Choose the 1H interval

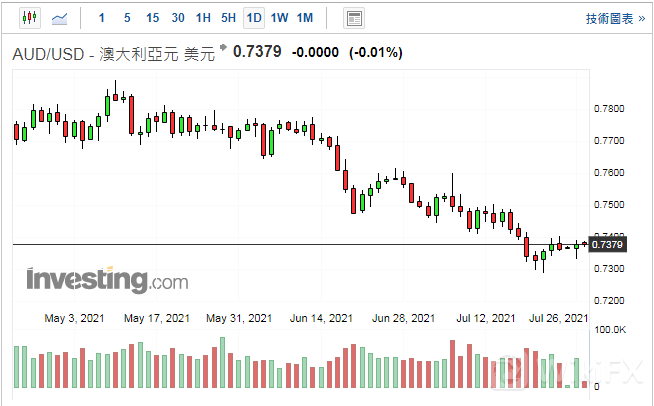click(203, 18)
